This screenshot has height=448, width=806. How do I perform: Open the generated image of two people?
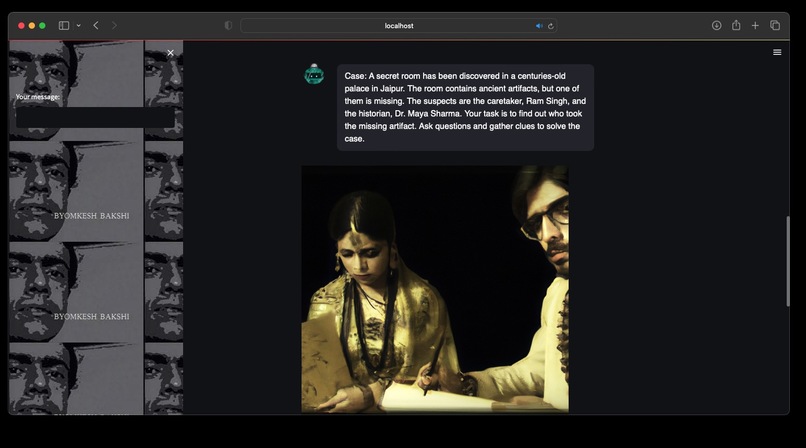click(x=435, y=289)
